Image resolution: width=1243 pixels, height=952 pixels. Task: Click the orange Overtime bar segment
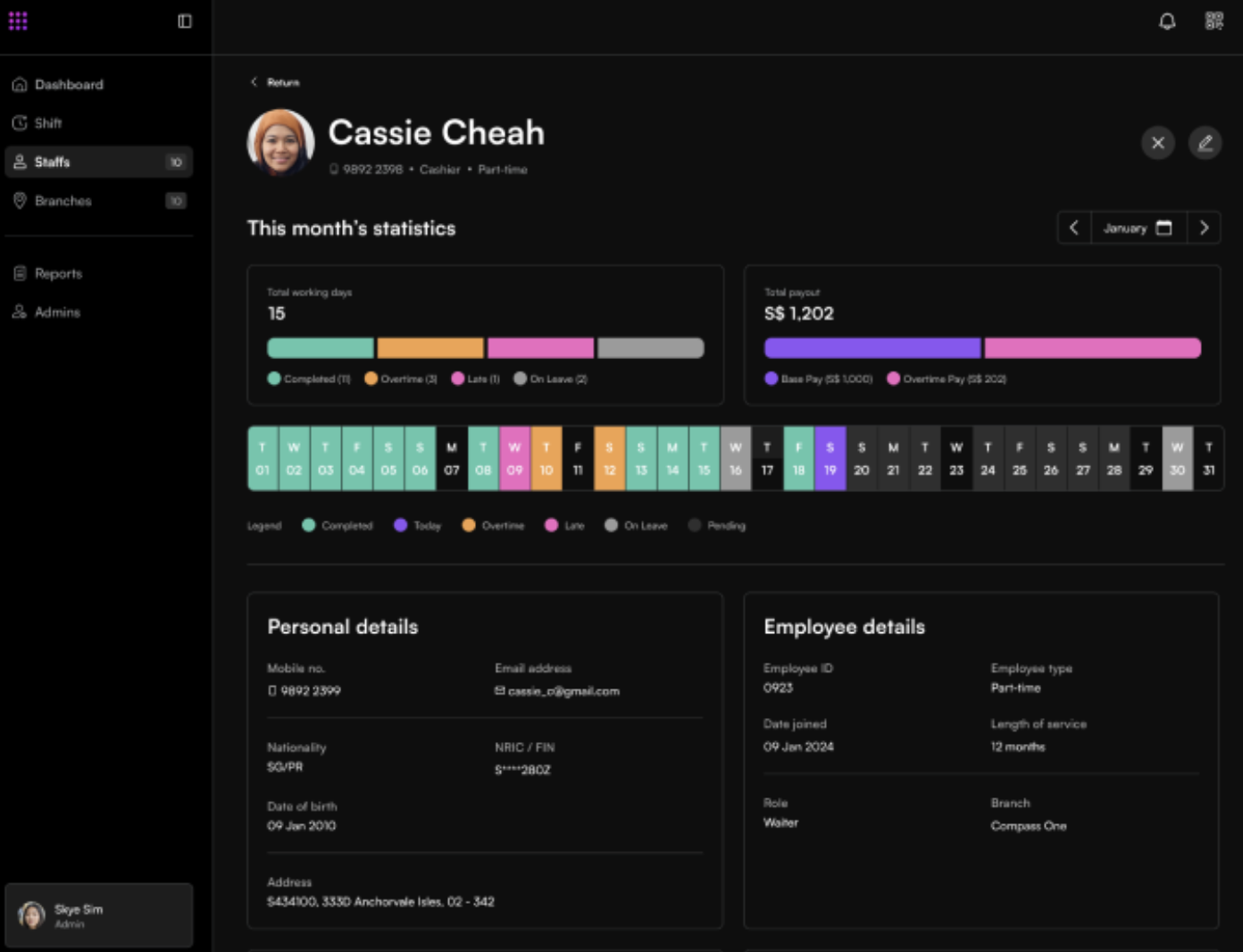coord(430,347)
